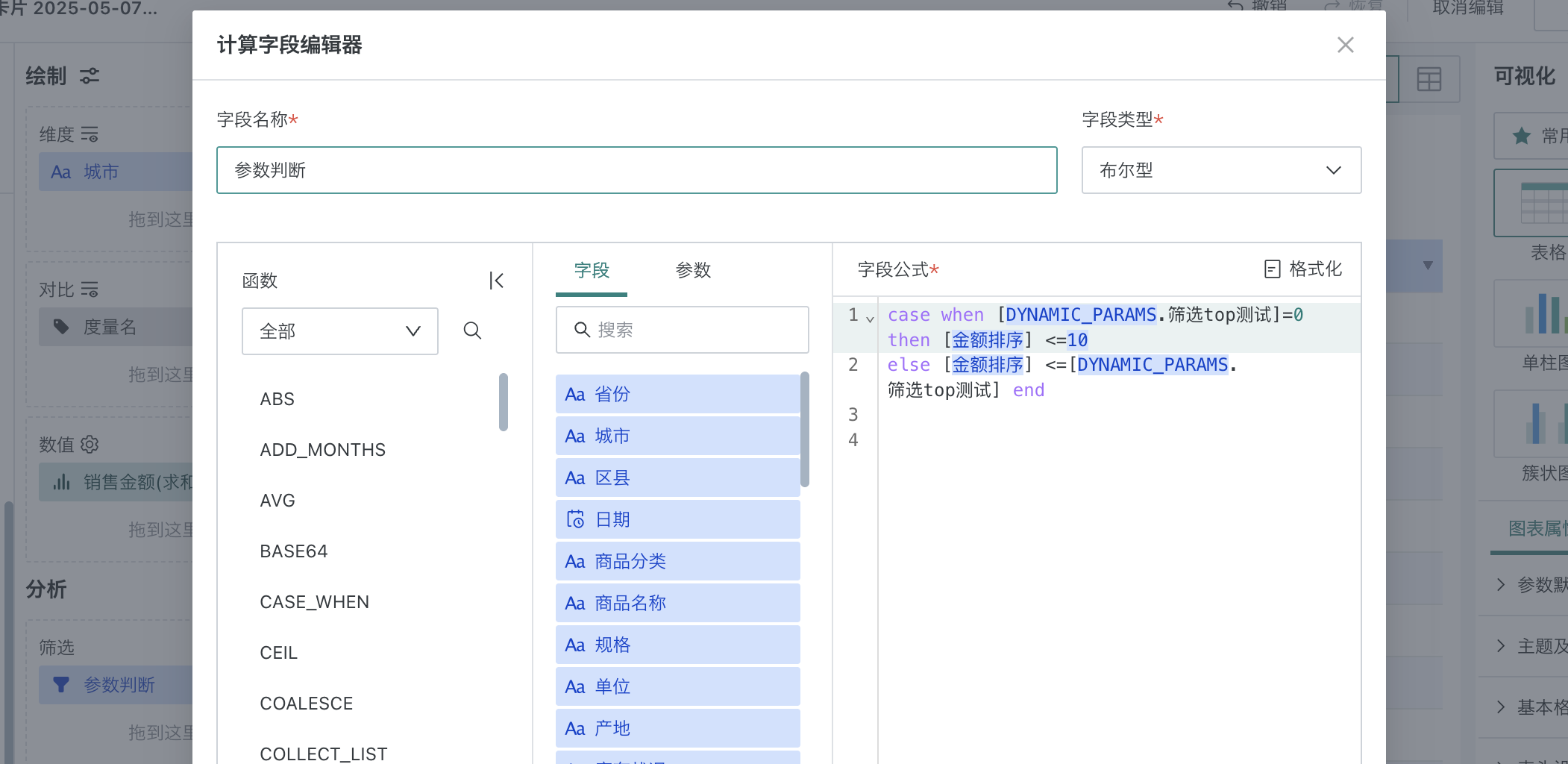Viewport: 1568px width, 764px height.
Task: Click the Aa type icon beside 产地
Action: point(574,729)
